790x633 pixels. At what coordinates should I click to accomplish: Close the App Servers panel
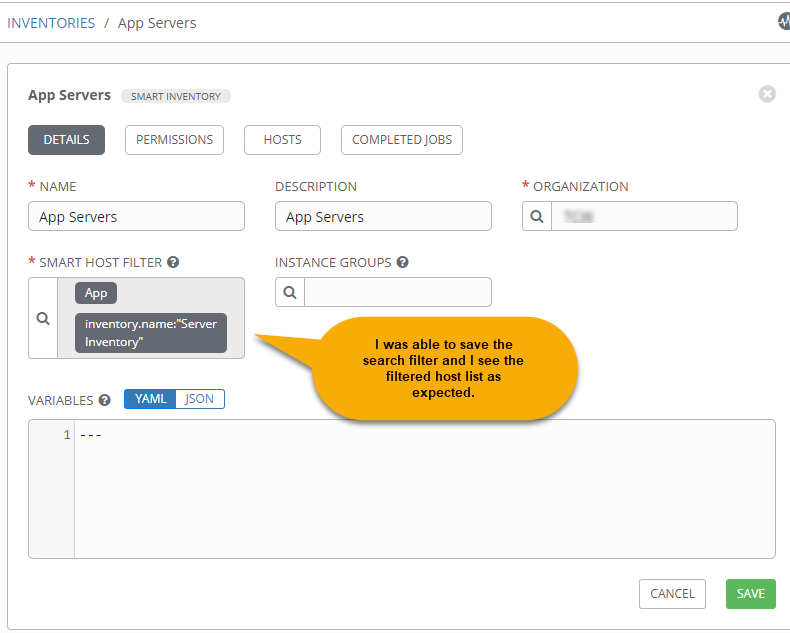click(x=767, y=94)
